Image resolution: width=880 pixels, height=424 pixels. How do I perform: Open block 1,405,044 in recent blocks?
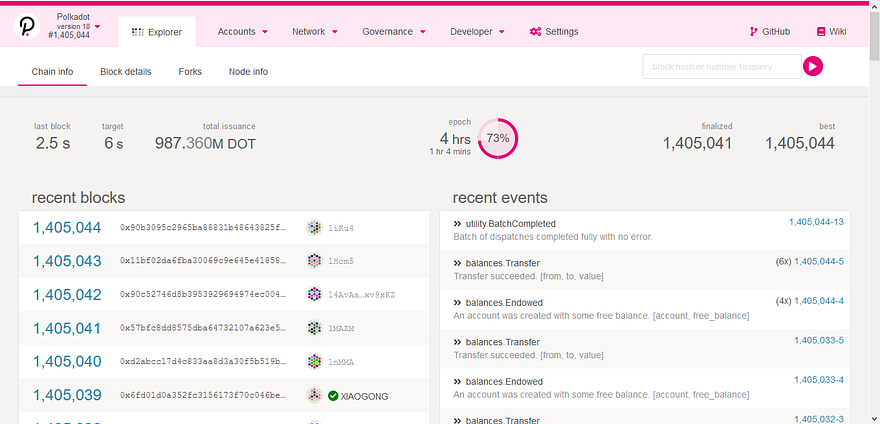67,227
